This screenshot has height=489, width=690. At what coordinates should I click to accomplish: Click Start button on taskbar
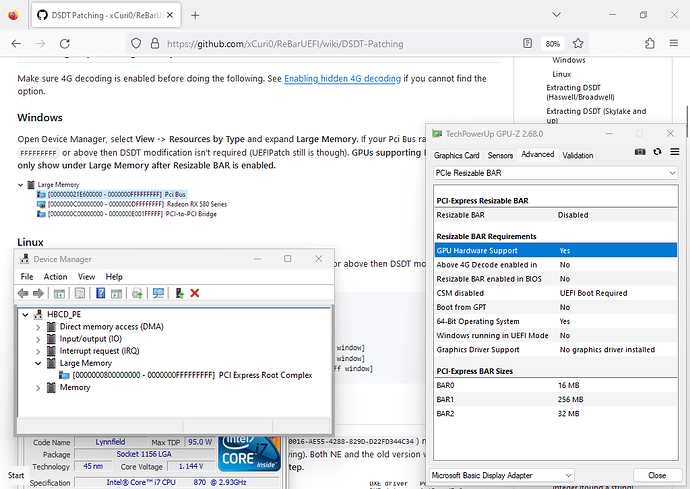click(x=16, y=475)
